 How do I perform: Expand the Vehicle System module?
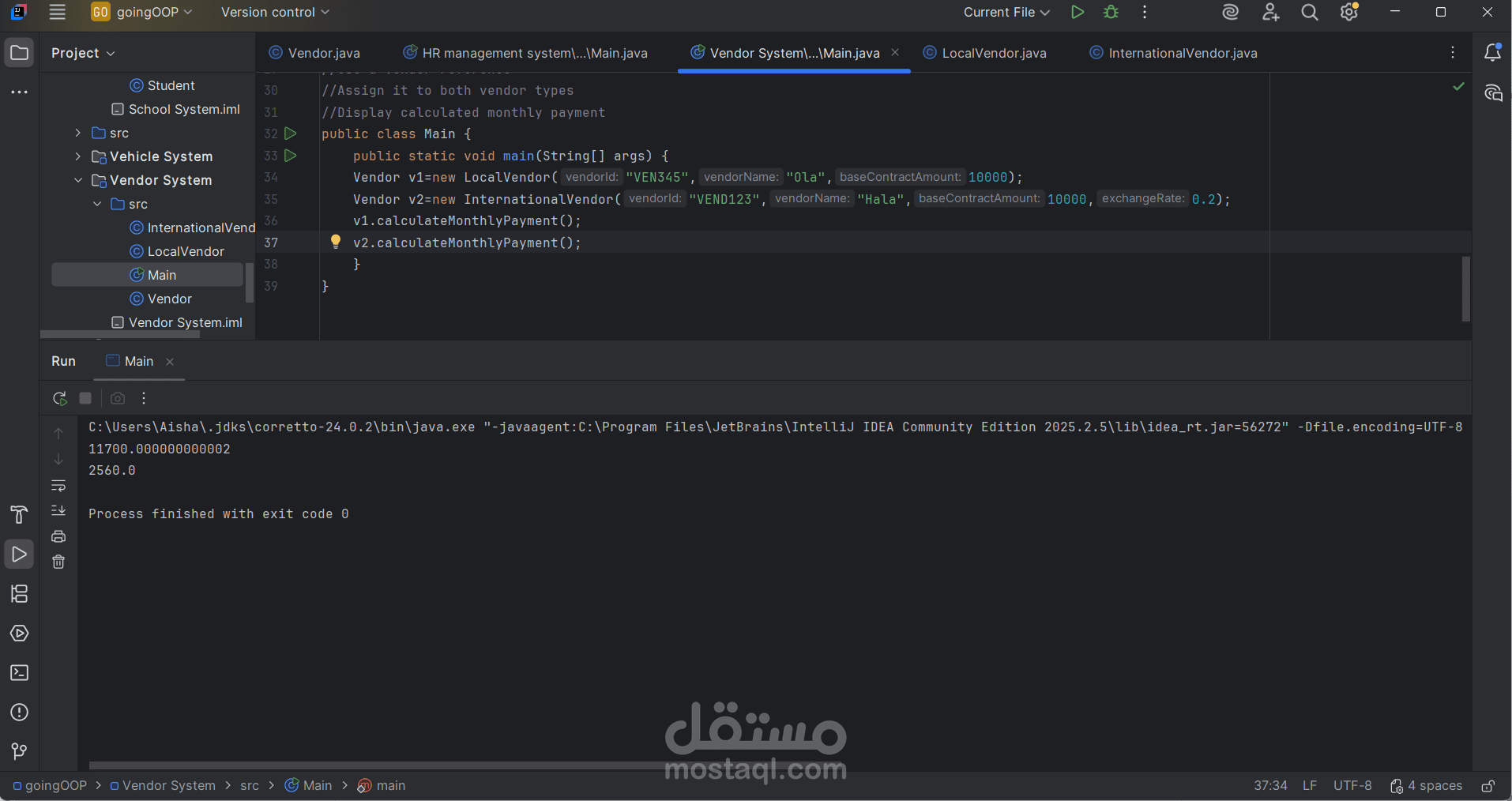click(77, 156)
